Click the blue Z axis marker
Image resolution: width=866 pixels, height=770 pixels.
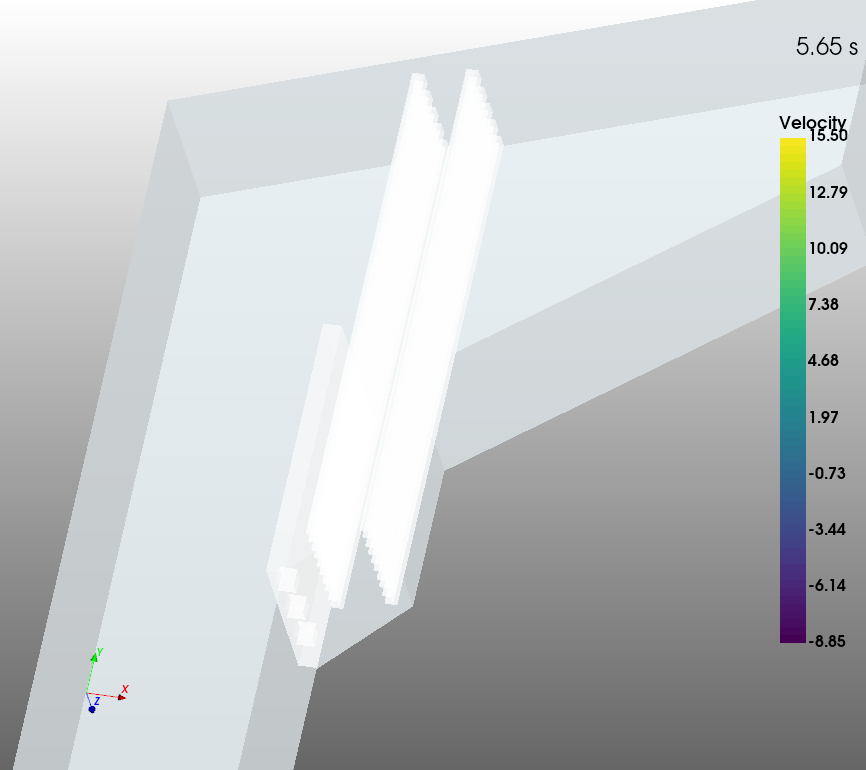[92, 709]
